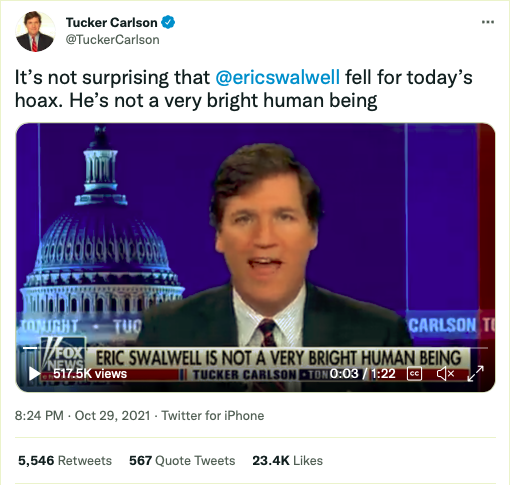Screen dimensions: 512x485
Task: Click the blue verified checkmark badge
Action: [x=168, y=22]
